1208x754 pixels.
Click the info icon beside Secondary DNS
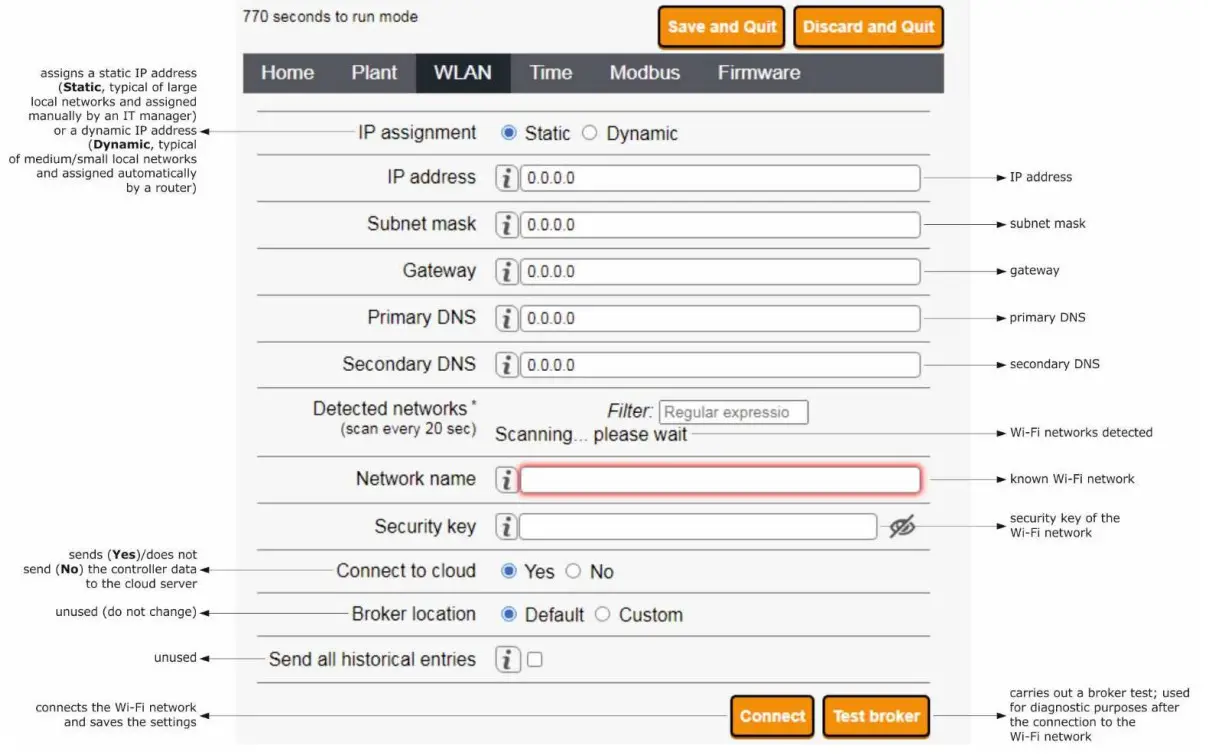coord(507,364)
